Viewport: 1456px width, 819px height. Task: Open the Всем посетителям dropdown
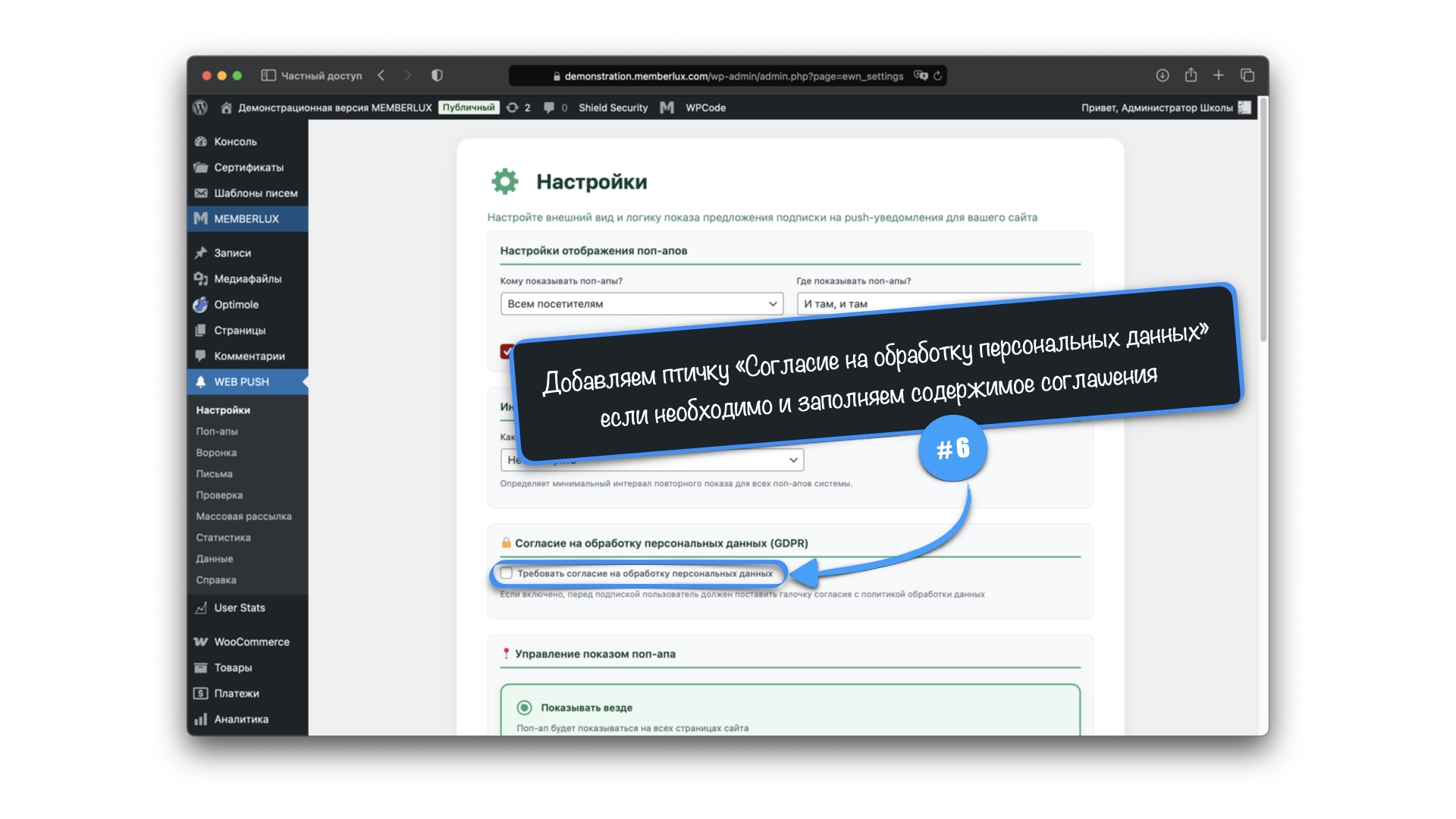tap(642, 303)
